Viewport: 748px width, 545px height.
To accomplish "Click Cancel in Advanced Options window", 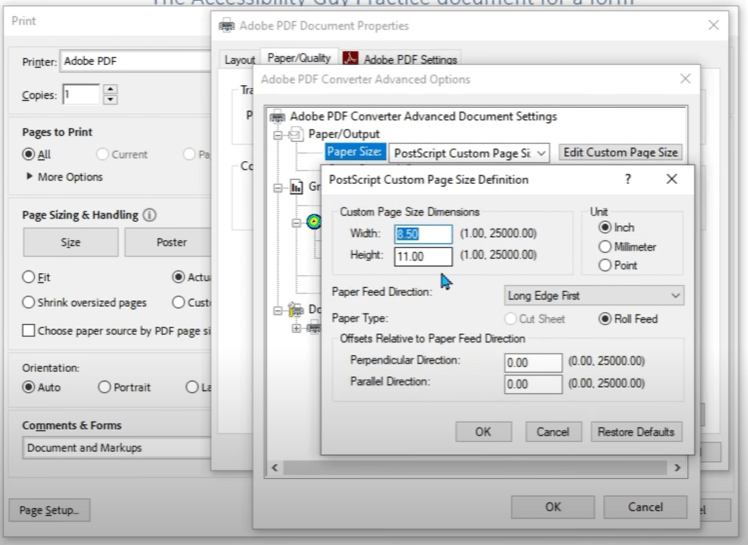I will point(645,507).
